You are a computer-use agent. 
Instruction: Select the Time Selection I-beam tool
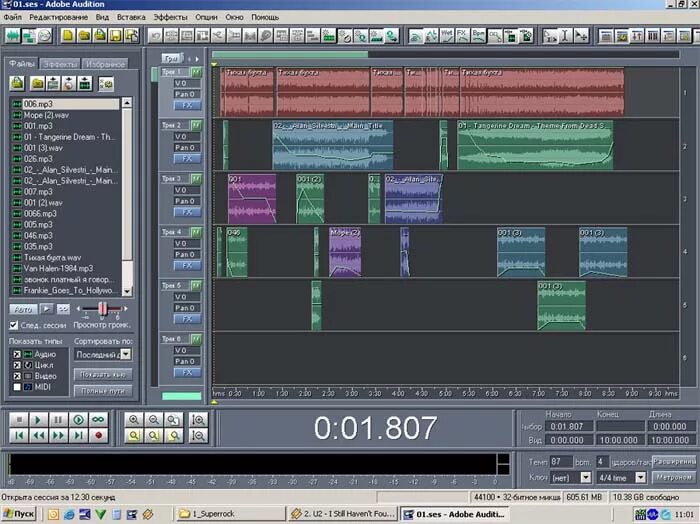pyautogui.click(x=566, y=36)
